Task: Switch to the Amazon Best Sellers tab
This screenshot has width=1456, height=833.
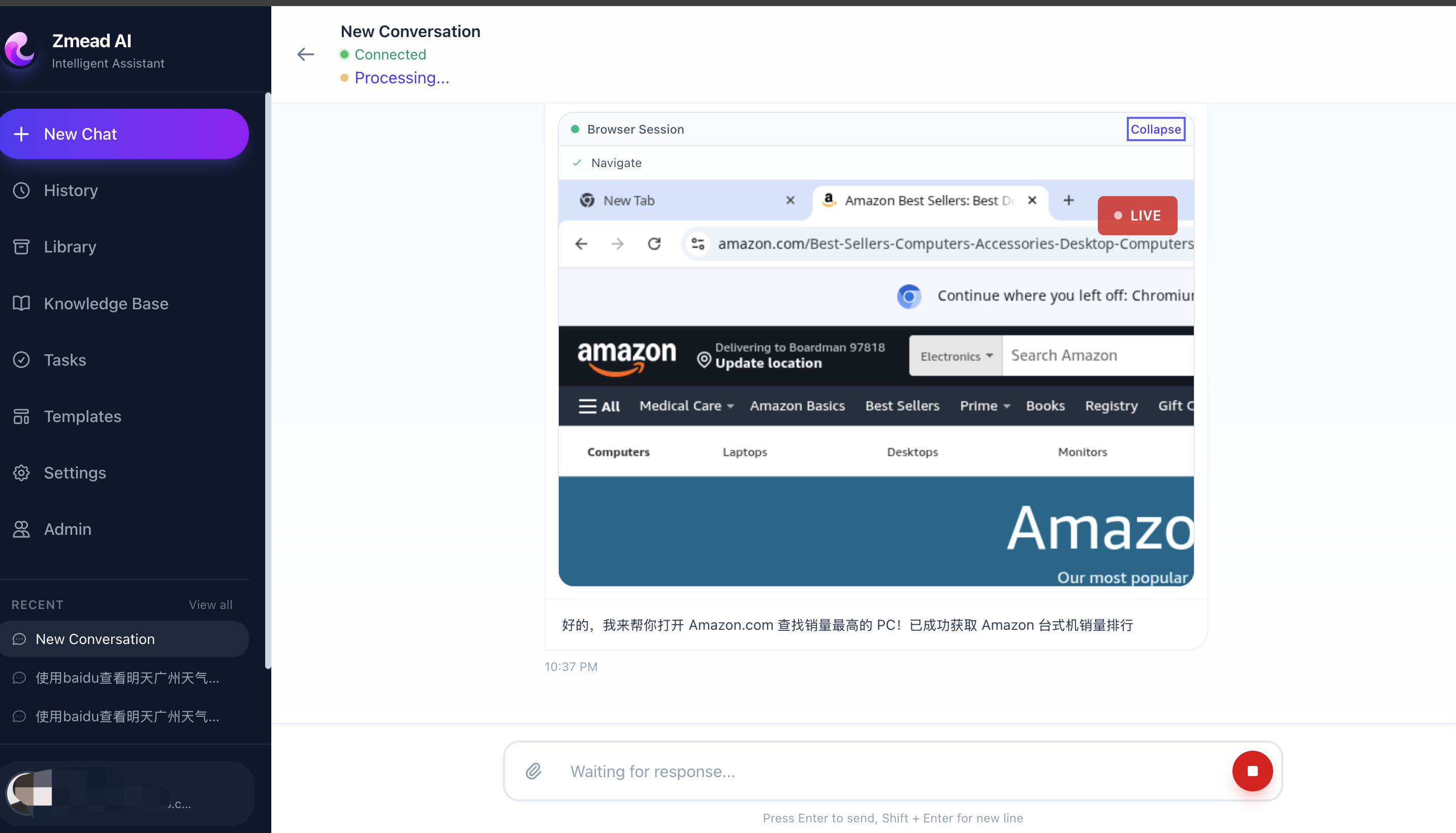Action: point(921,200)
